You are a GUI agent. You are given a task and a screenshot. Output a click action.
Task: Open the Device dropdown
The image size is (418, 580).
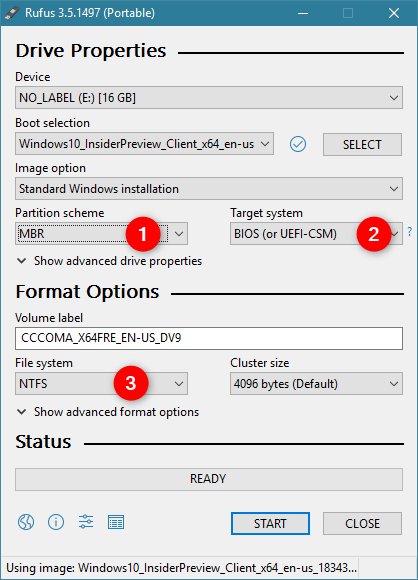point(209,98)
